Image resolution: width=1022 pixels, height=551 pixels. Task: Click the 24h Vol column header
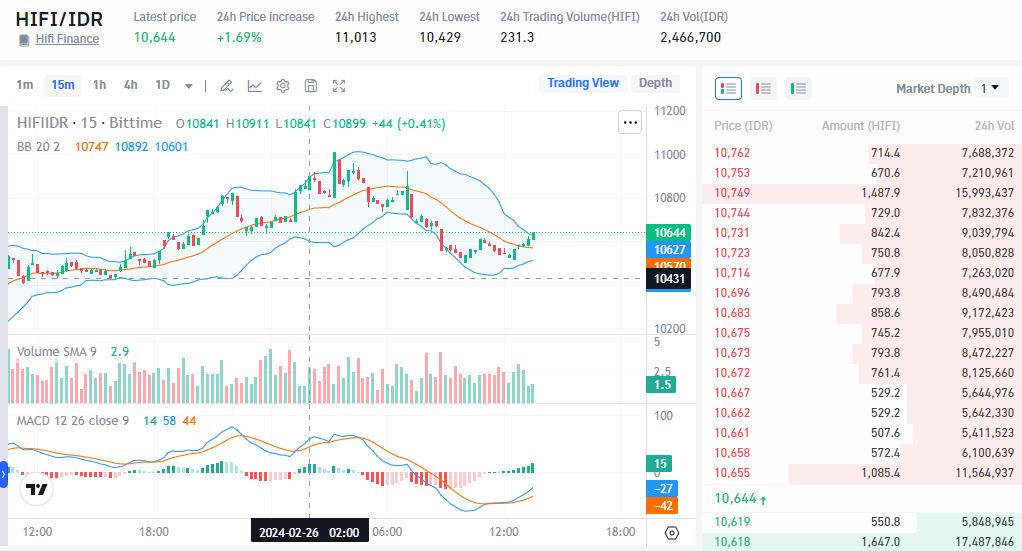coord(994,126)
